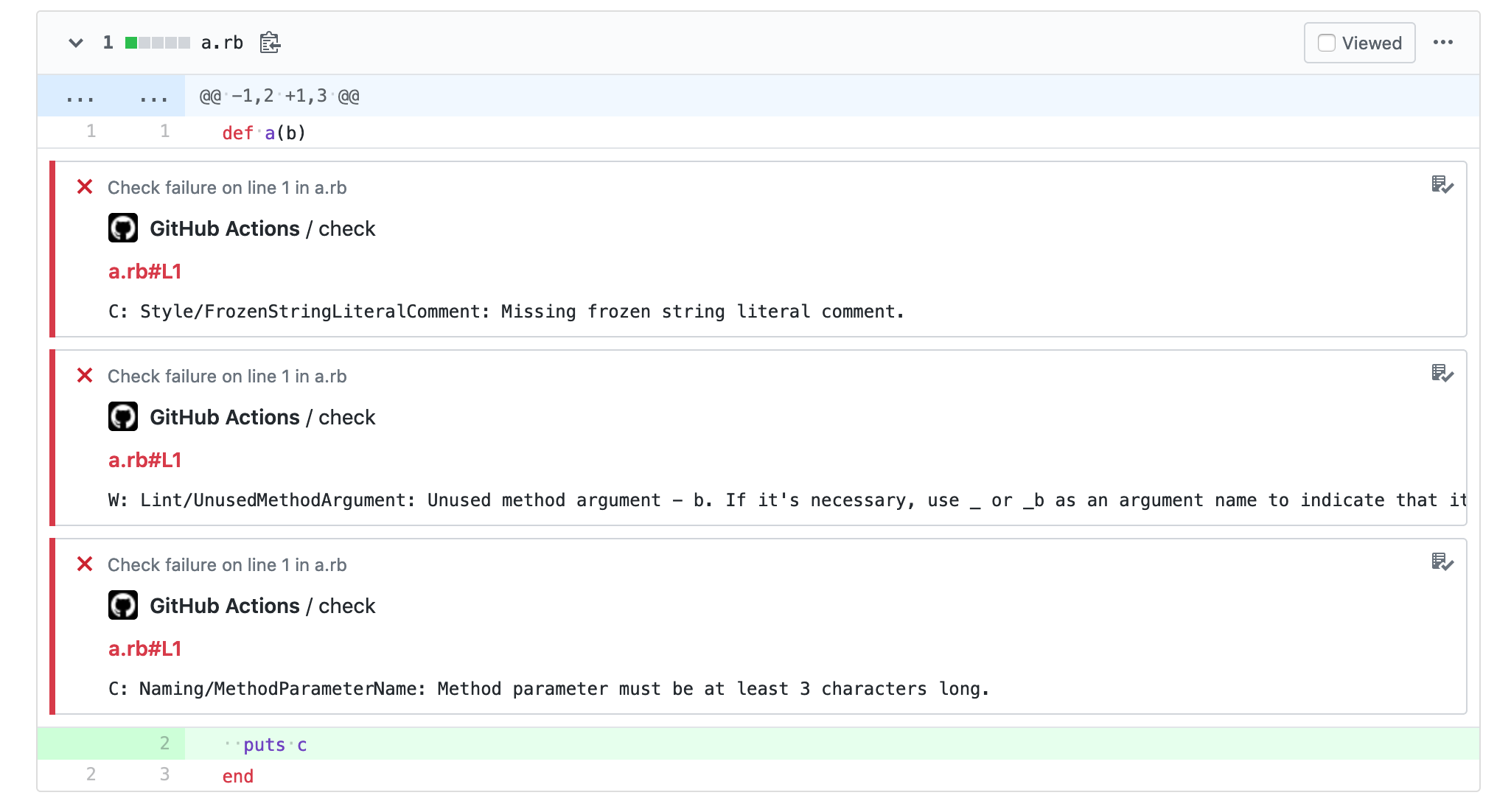Open the a.rb#L1 link in the first failure
Screen dimensions: 1511x812
145,271
